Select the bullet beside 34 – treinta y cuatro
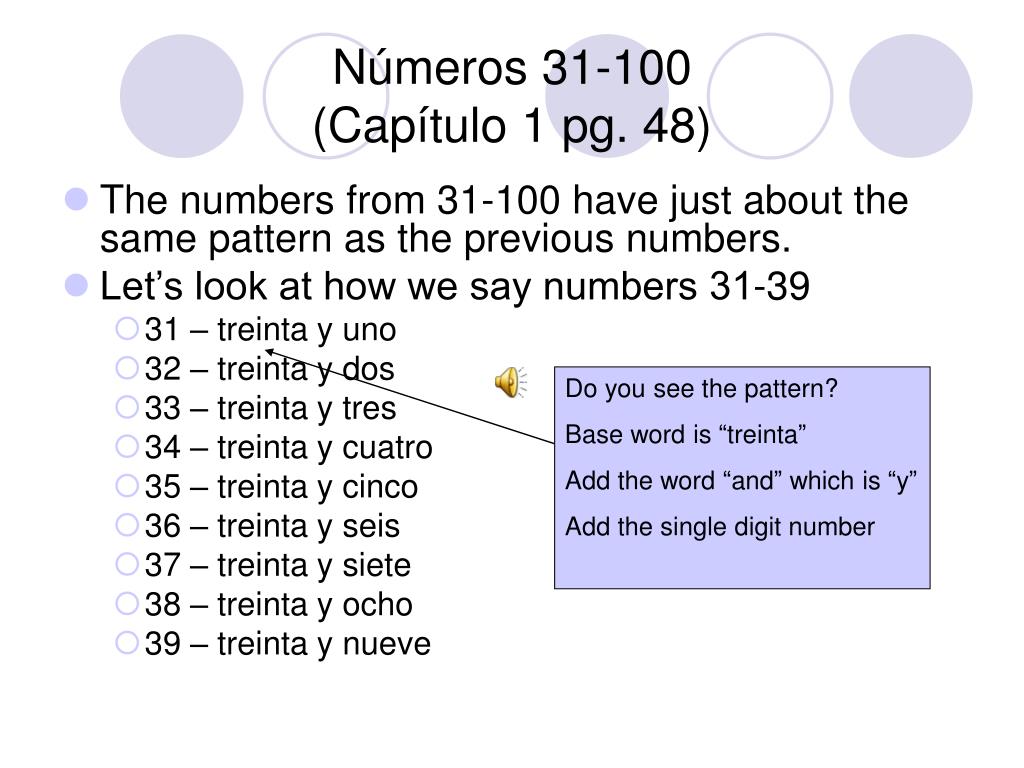Viewport: 1024px width, 768px height. tap(127, 446)
